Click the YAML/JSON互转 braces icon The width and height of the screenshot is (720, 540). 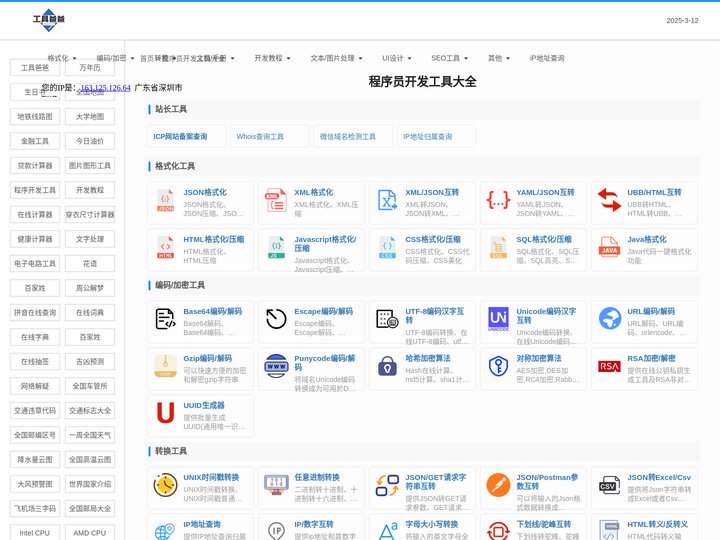click(498, 200)
